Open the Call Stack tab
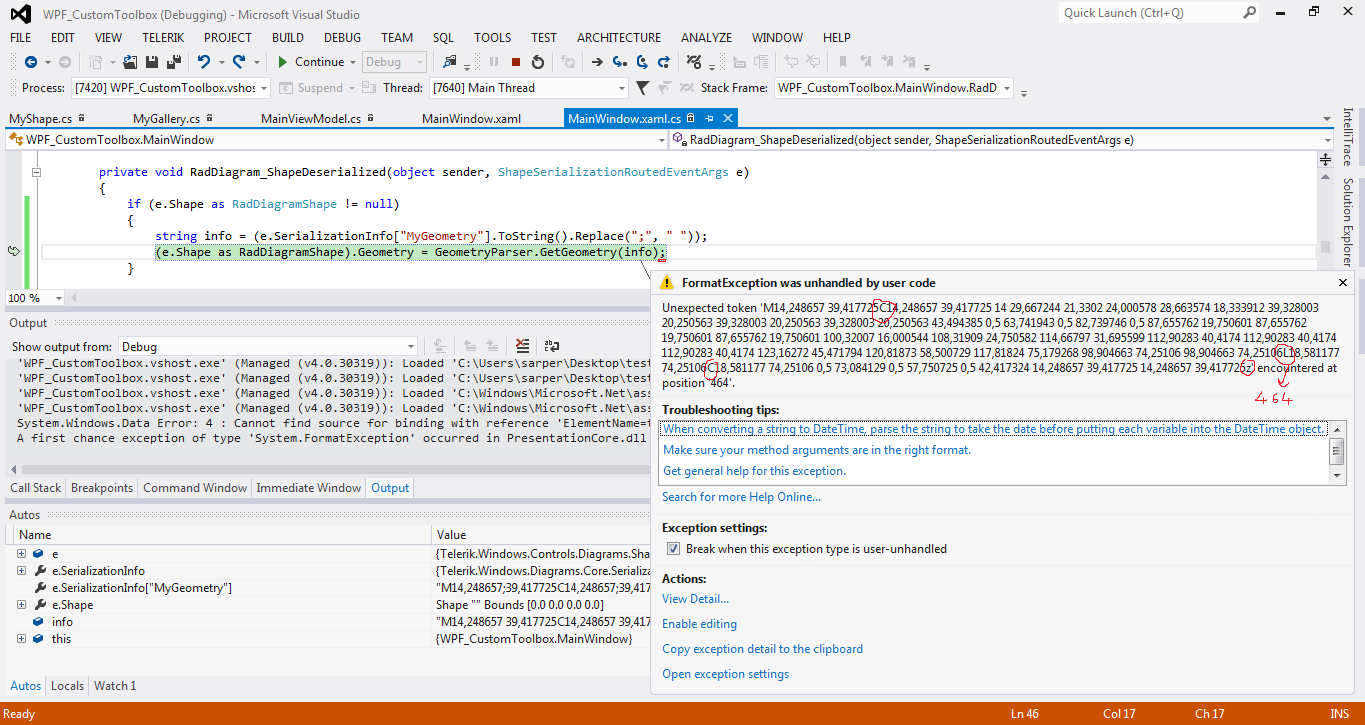1365x725 pixels. click(36, 488)
